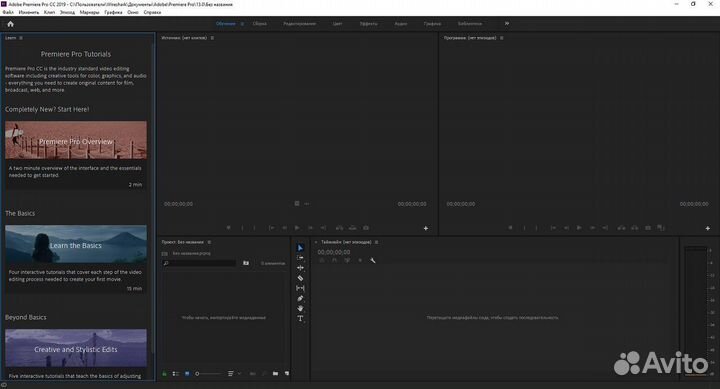Image resolution: width=720 pixels, height=389 pixels.
Task: Switch to the Цвет workspace tab
Action: [x=338, y=23]
